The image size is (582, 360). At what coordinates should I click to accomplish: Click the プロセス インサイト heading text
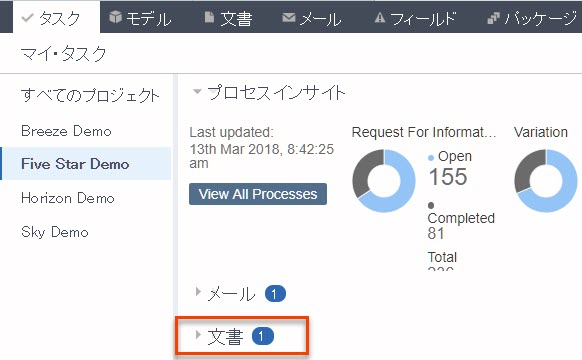pyautogui.click(x=277, y=92)
